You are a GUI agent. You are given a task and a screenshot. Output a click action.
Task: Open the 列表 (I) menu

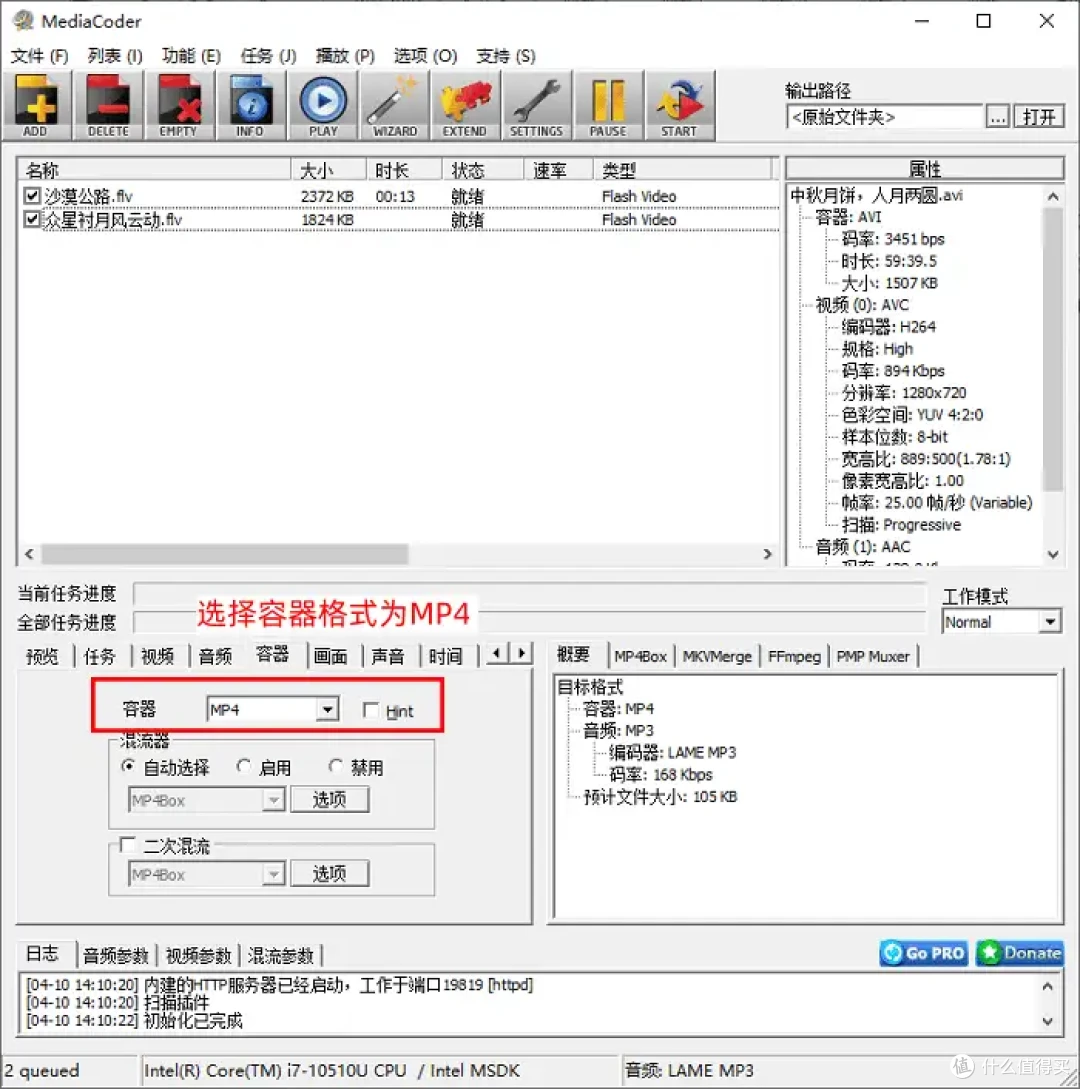tap(115, 56)
